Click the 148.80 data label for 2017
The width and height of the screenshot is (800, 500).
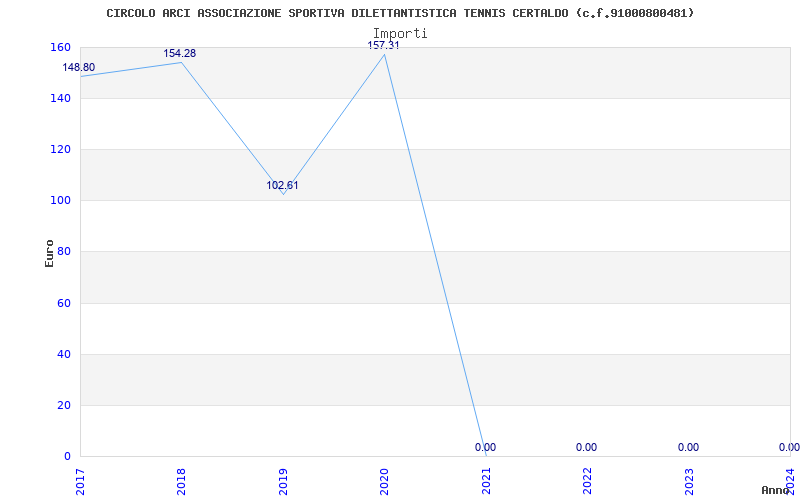click(79, 67)
